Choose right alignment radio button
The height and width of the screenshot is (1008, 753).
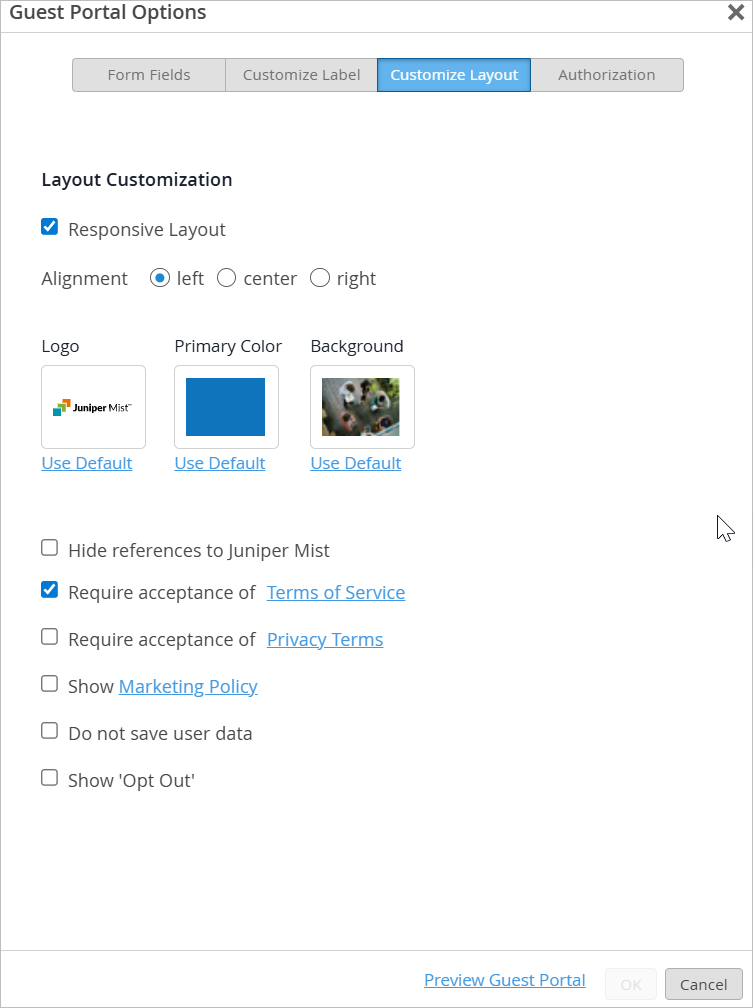[x=320, y=278]
